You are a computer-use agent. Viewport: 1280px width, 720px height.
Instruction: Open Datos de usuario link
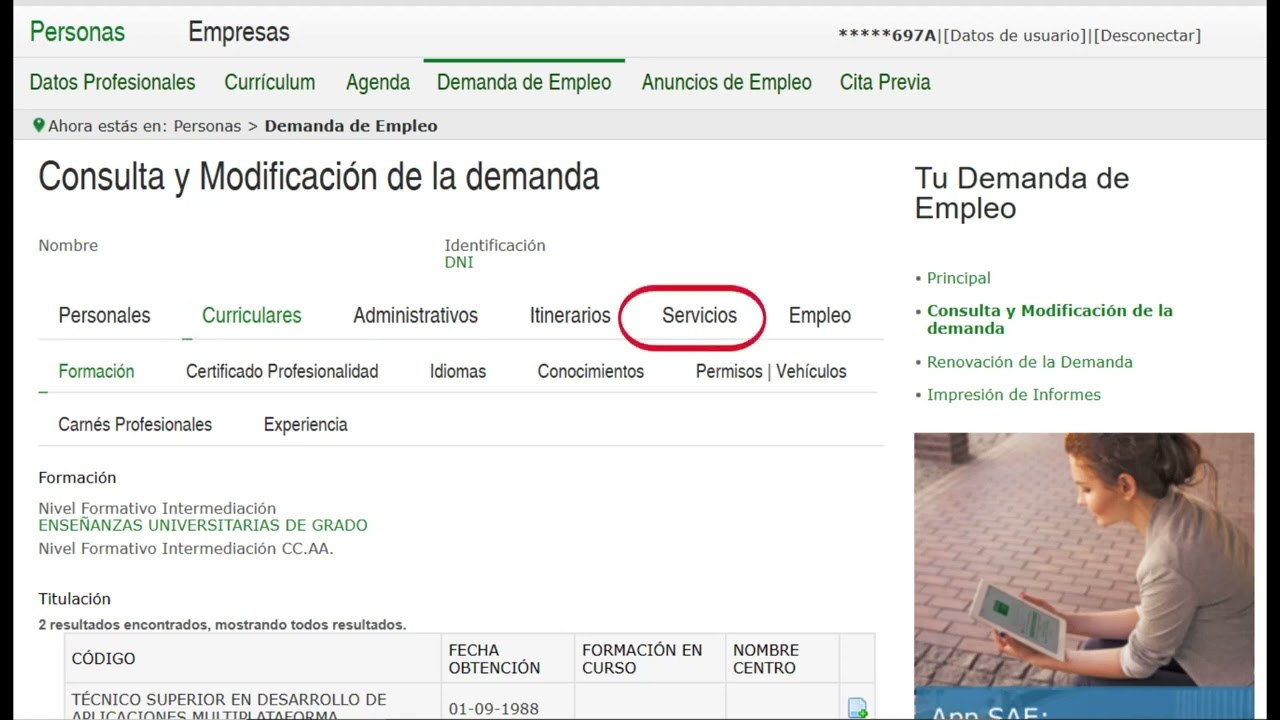click(x=1014, y=36)
